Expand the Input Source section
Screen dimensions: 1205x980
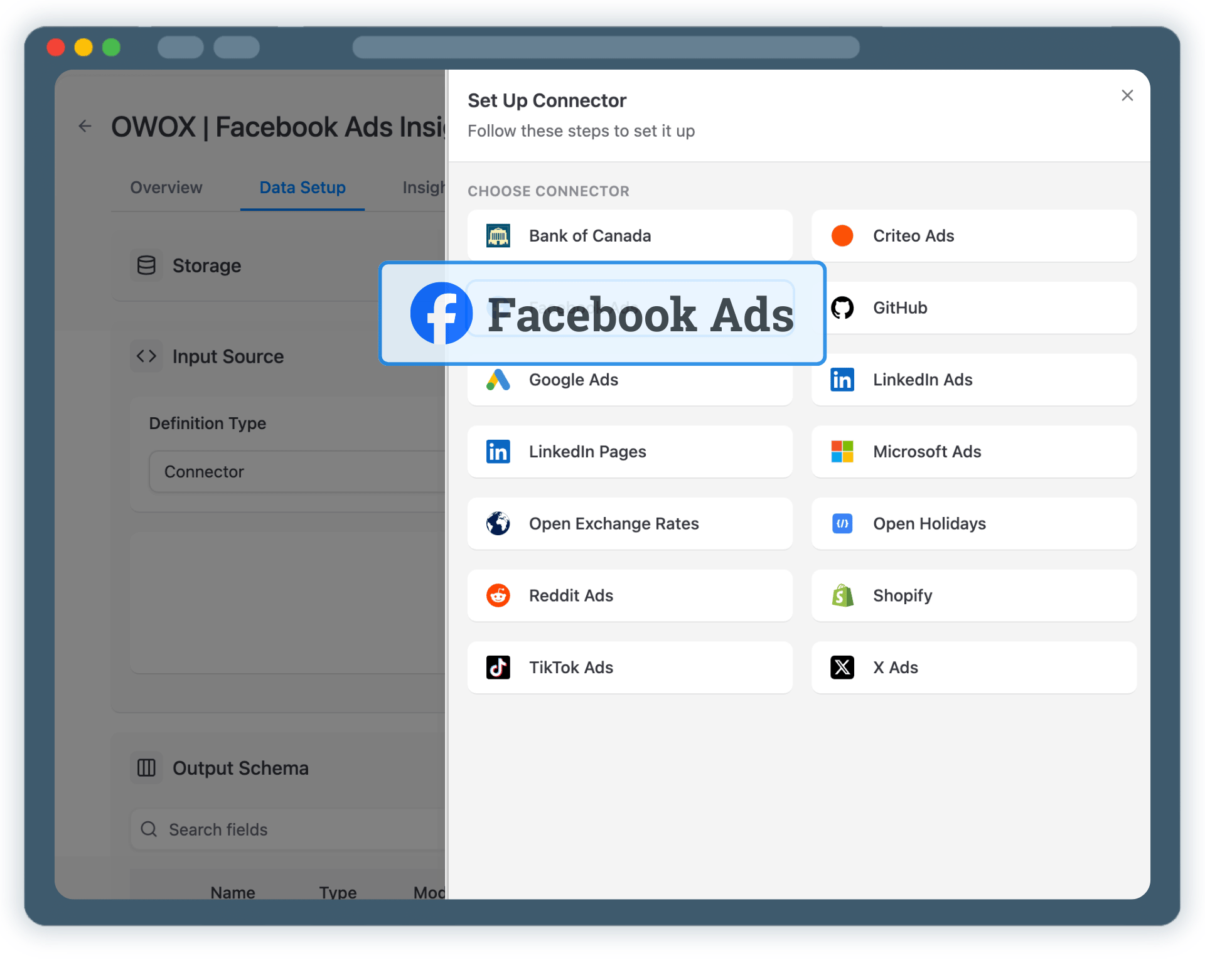(x=228, y=356)
